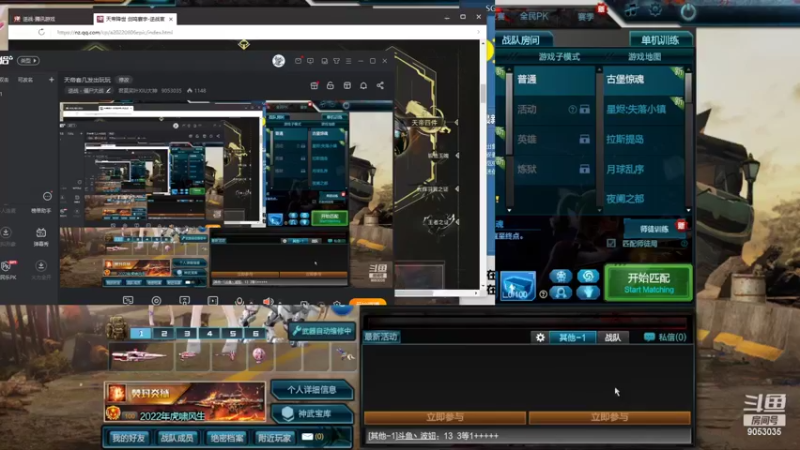Image resolution: width=800 pixels, height=450 pixels.
Task: Reload the page with browser refresh icon
Action: (x=41, y=32)
